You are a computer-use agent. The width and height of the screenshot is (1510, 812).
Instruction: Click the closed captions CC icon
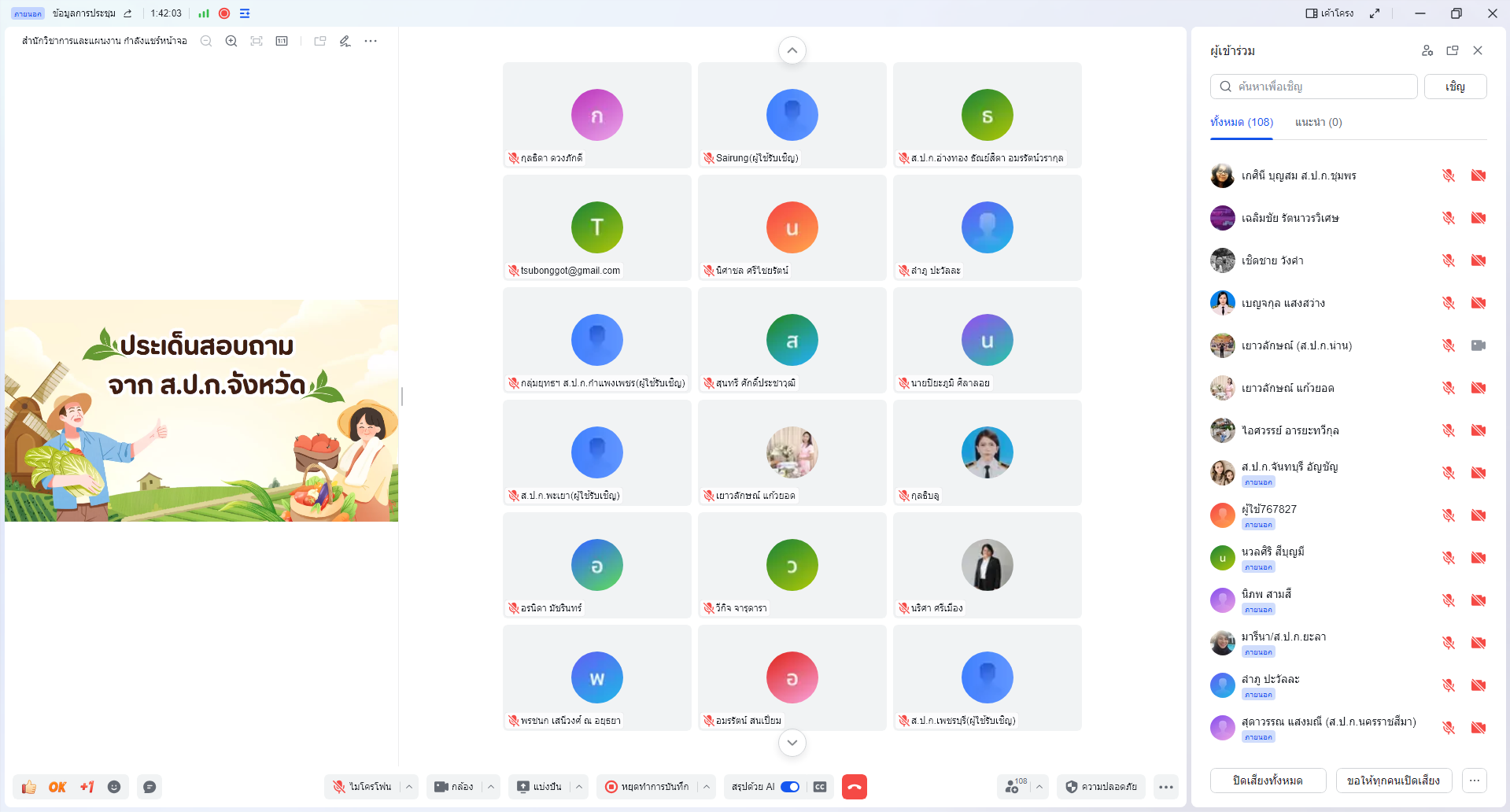[x=820, y=787]
